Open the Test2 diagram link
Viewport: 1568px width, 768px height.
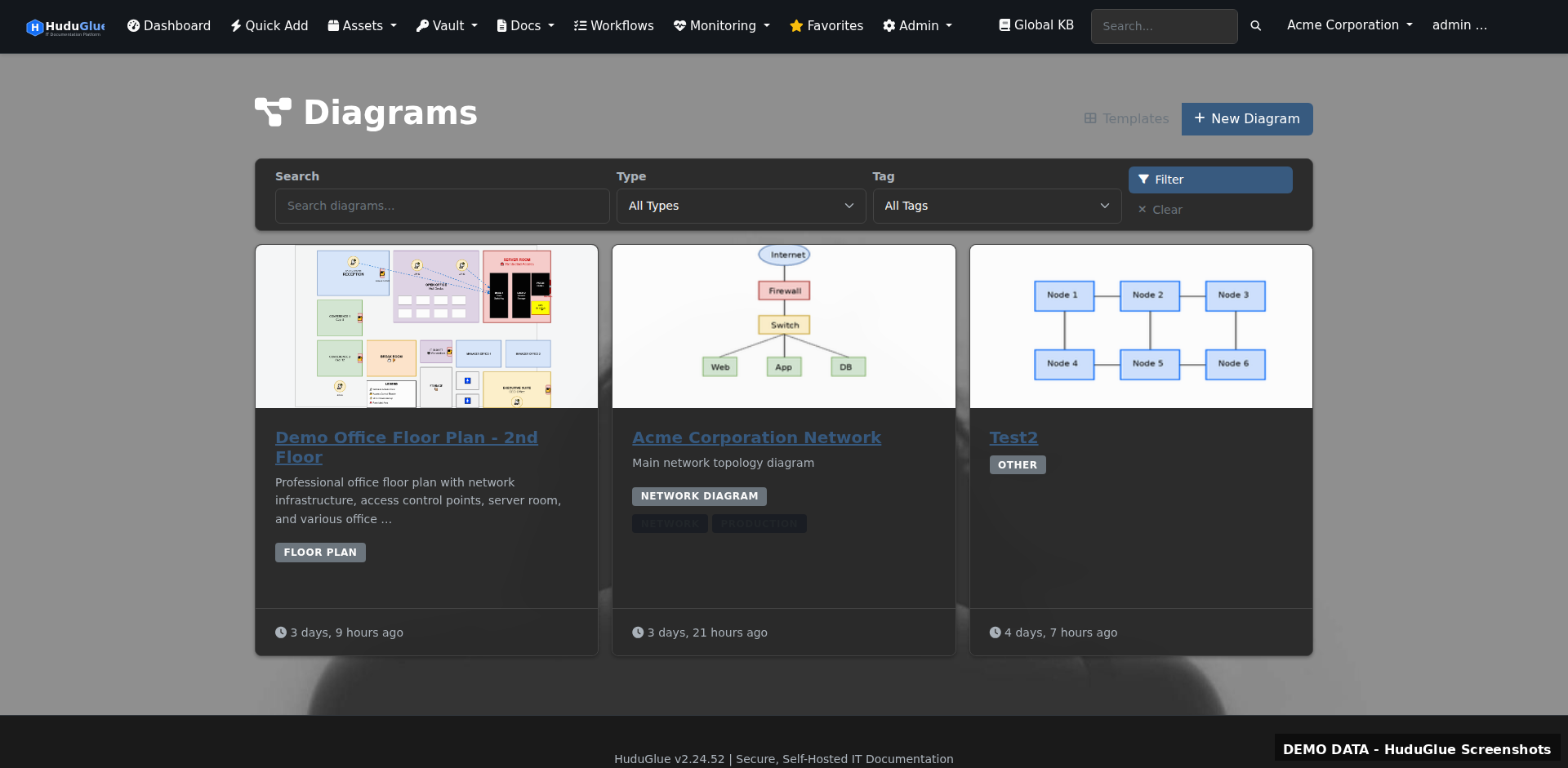(x=1013, y=437)
